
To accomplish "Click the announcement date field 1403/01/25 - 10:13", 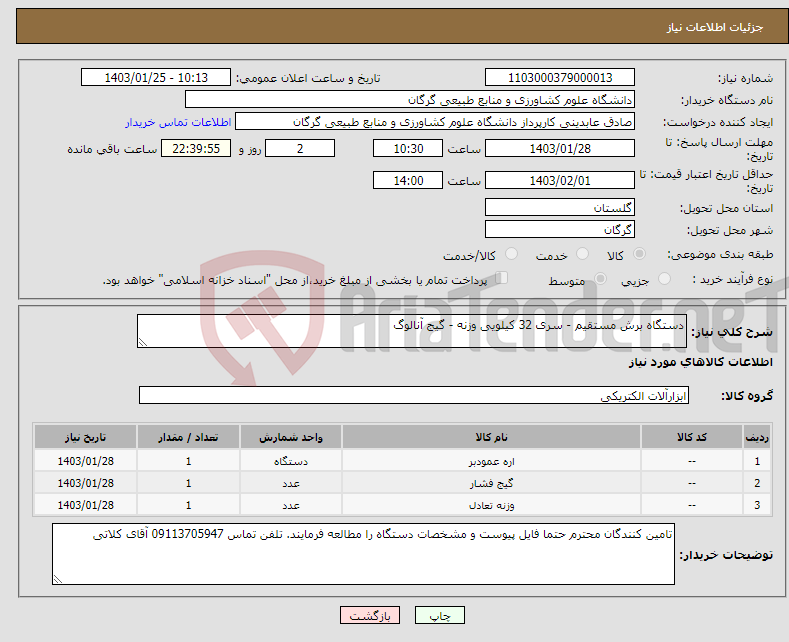I will pos(155,77).
